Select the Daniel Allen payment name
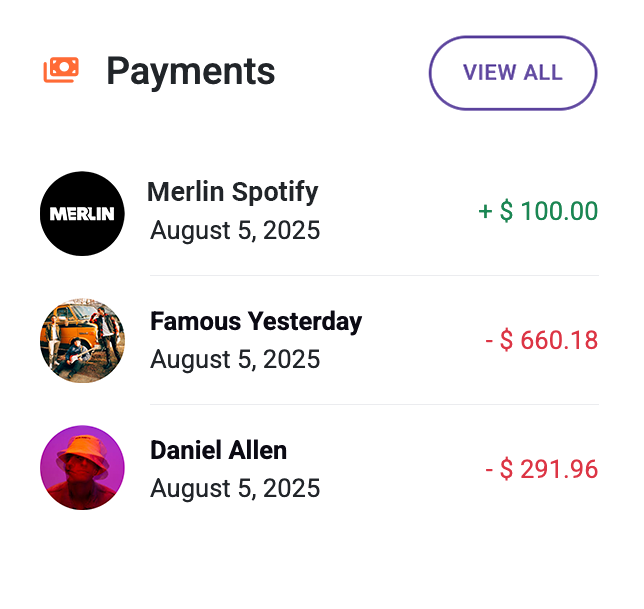The height and width of the screenshot is (609, 644). pos(218,450)
